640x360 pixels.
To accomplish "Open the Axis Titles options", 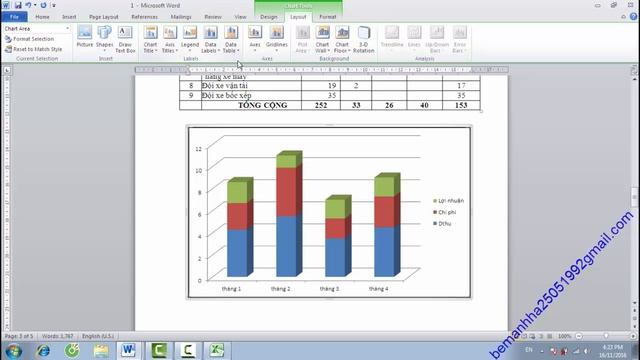I will click(x=170, y=39).
